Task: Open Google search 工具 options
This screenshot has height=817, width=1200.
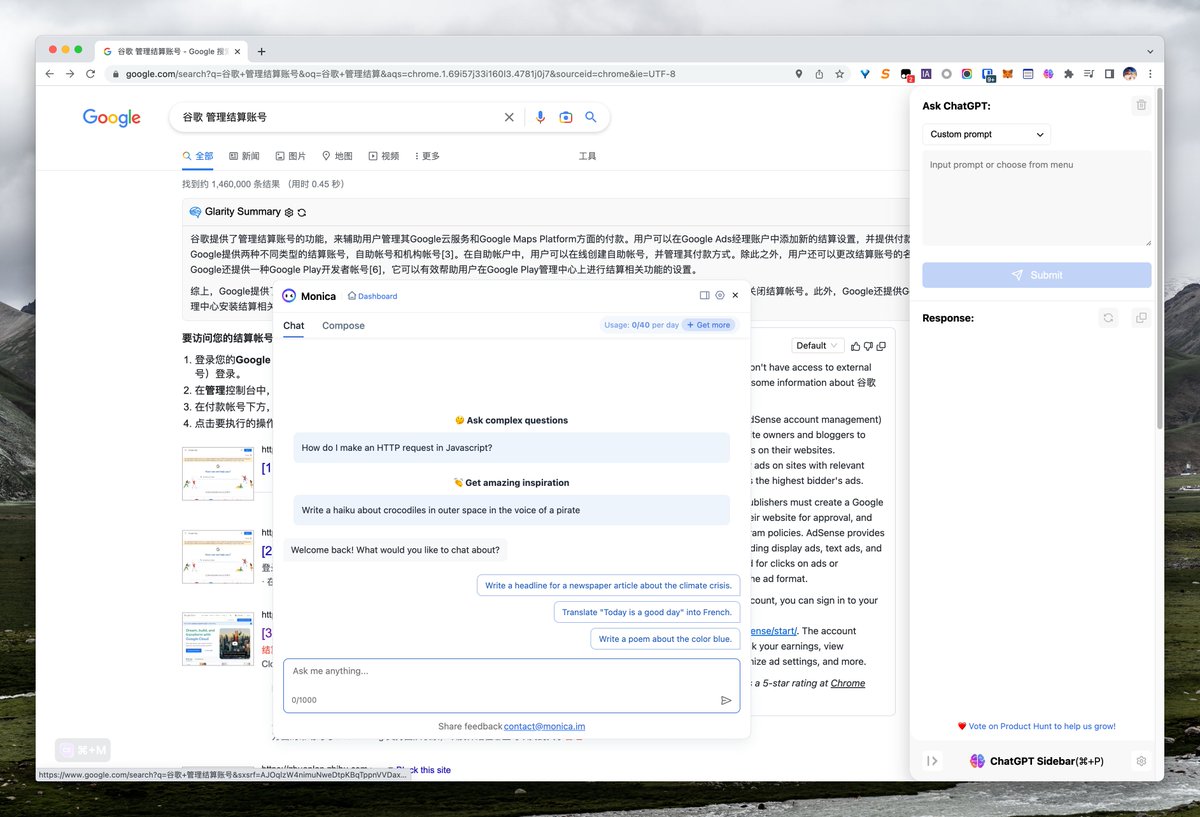Action: [x=587, y=156]
